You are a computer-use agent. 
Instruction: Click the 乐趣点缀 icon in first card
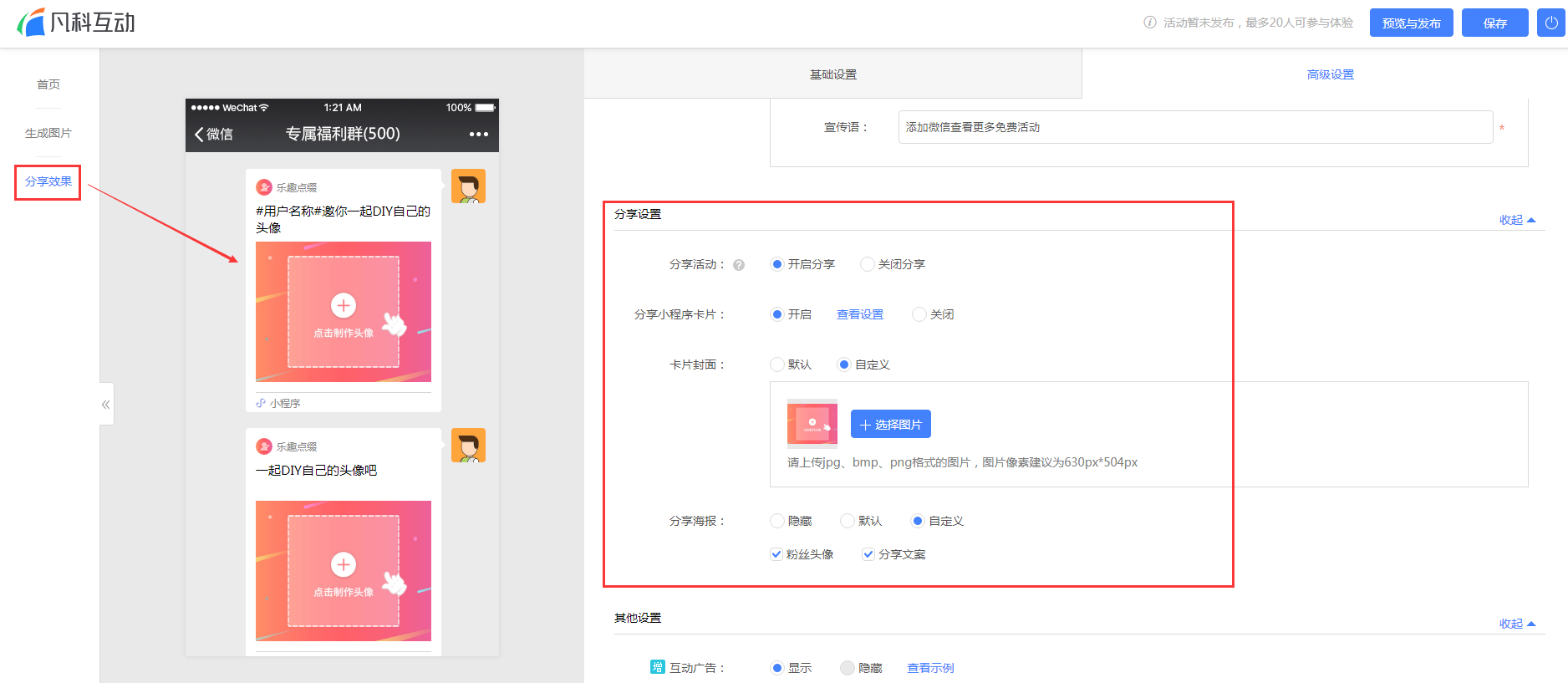click(264, 187)
